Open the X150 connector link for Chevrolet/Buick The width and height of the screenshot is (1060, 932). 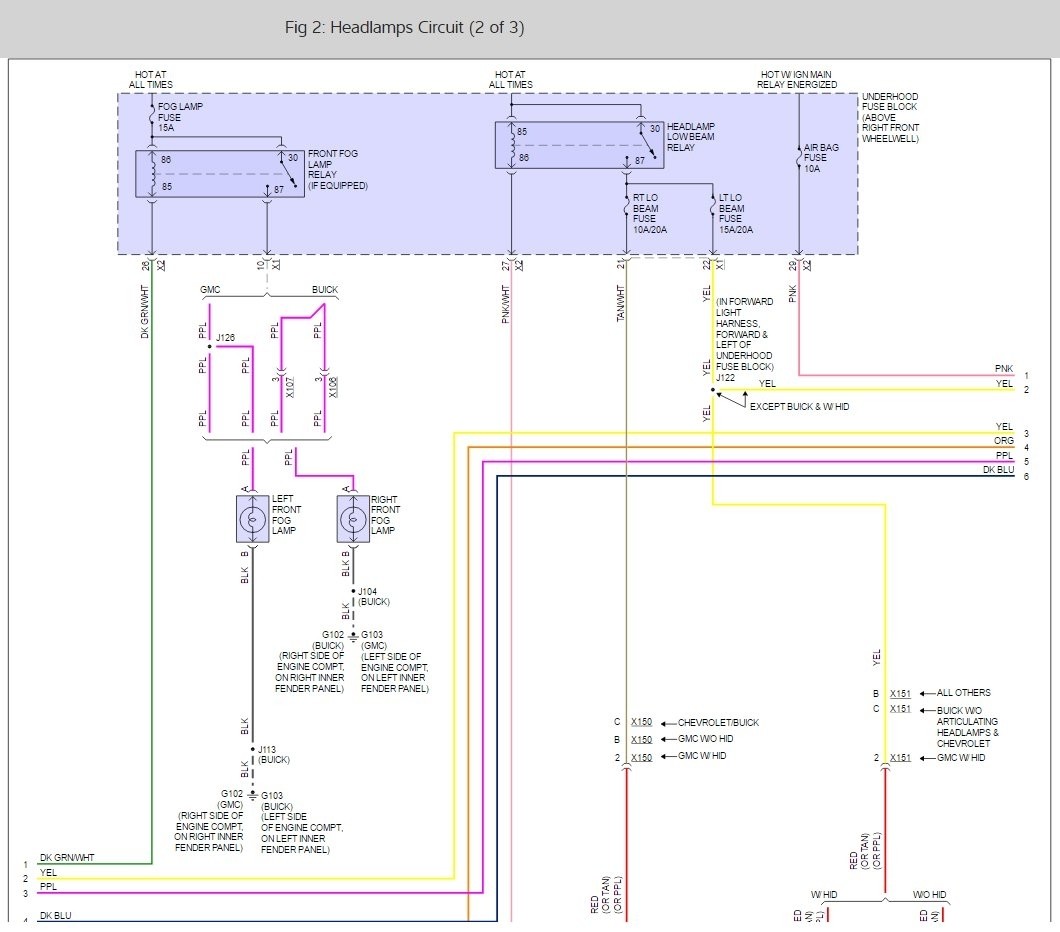(642, 722)
